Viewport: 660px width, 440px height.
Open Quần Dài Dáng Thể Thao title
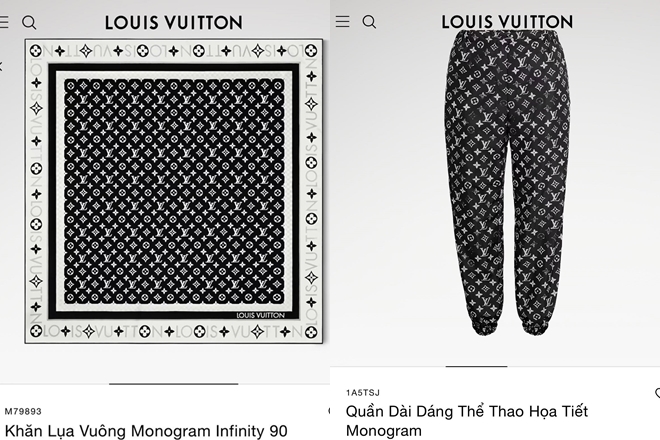466,421
